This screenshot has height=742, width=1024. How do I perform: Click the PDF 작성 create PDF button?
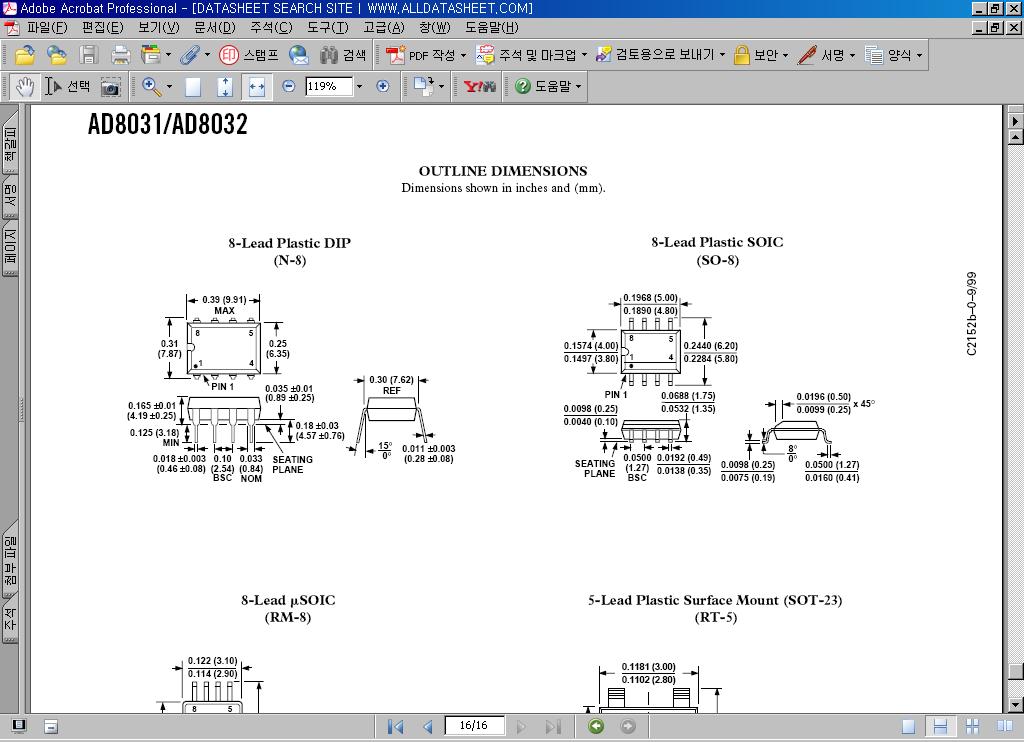pyautogui.click(x=420, y=55)
